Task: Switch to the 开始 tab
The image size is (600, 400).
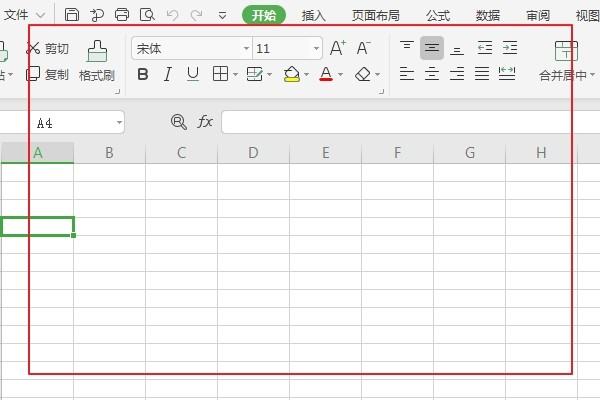Action: tap(264, 15)
